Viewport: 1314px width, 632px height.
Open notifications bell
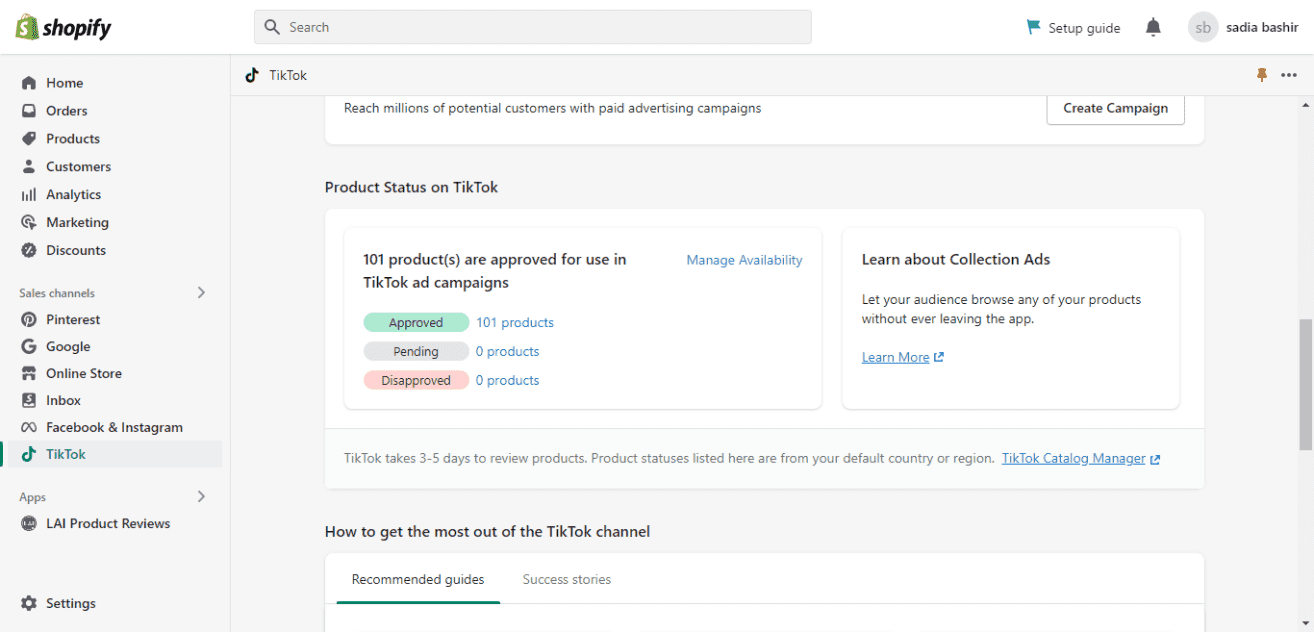click(1153, 27)
